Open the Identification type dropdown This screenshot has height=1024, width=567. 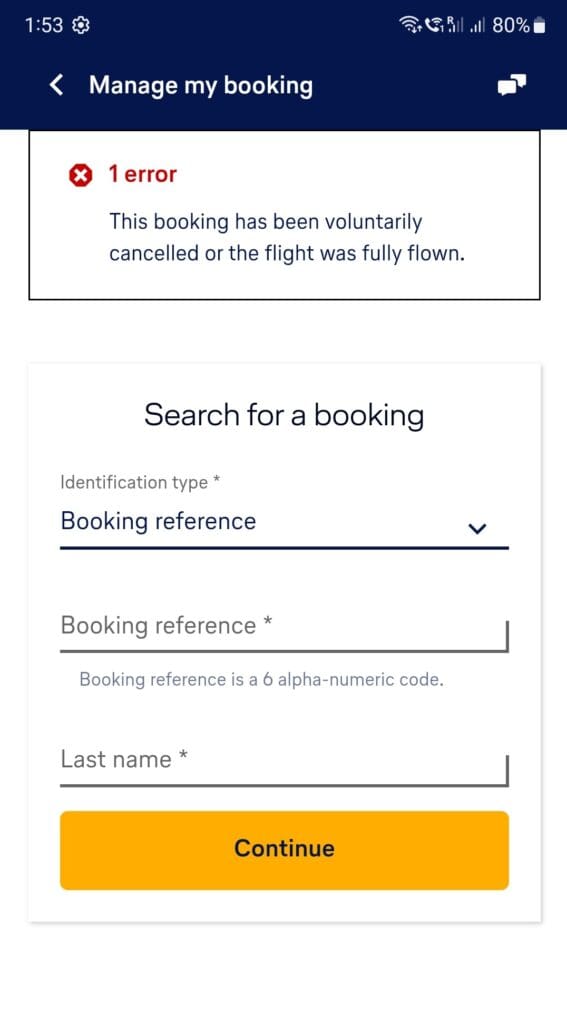[284, 513]
